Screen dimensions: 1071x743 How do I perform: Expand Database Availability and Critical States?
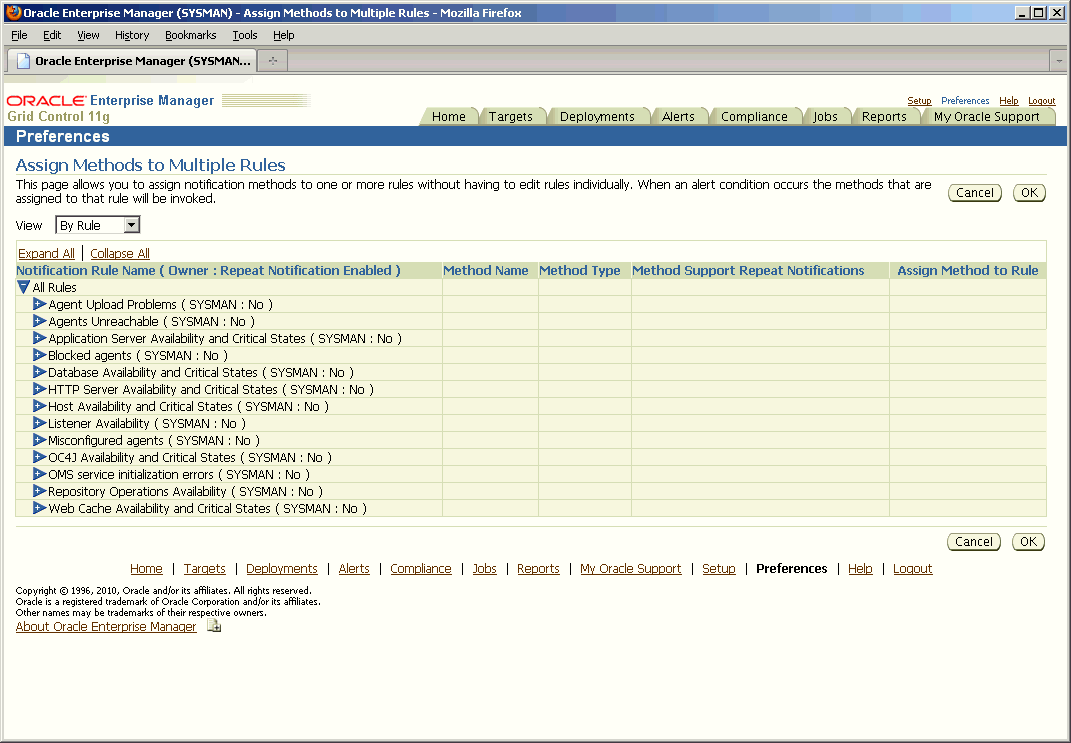[x=40, y=372]
